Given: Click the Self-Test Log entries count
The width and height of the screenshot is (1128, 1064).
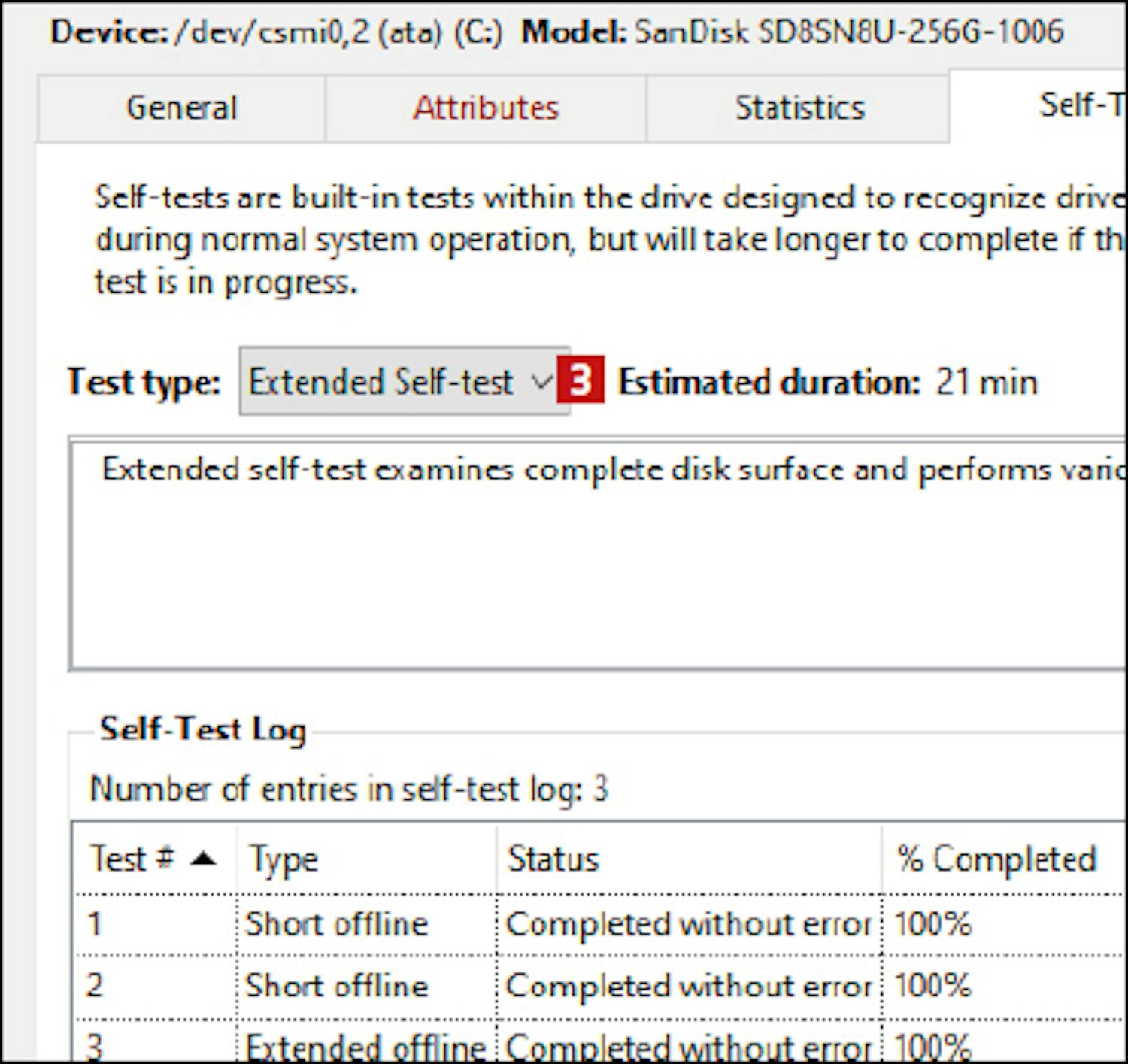Looking at the screenshot, I should (x=348, y=790).
